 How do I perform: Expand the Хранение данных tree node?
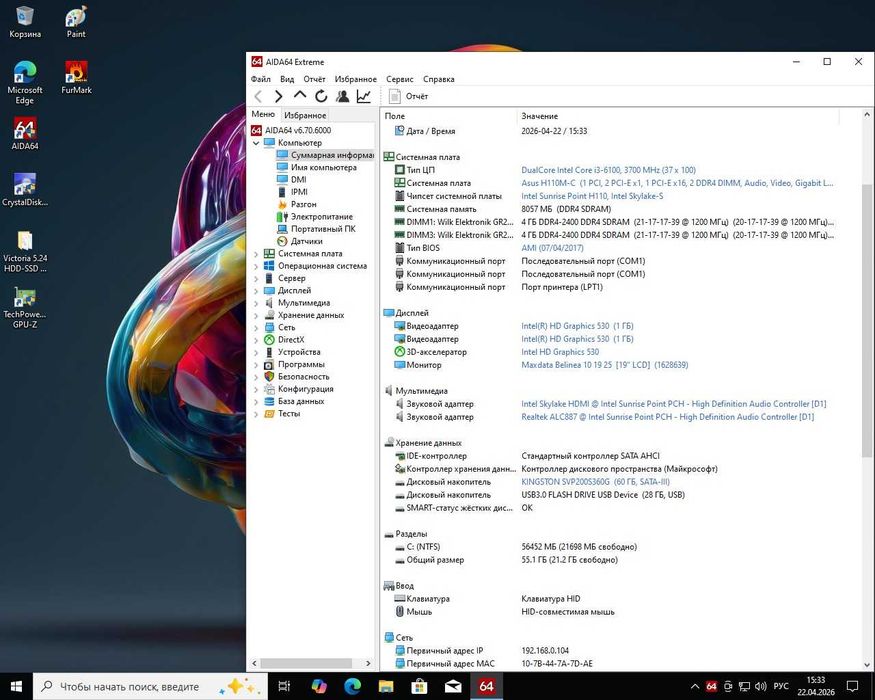pos(256,315)
